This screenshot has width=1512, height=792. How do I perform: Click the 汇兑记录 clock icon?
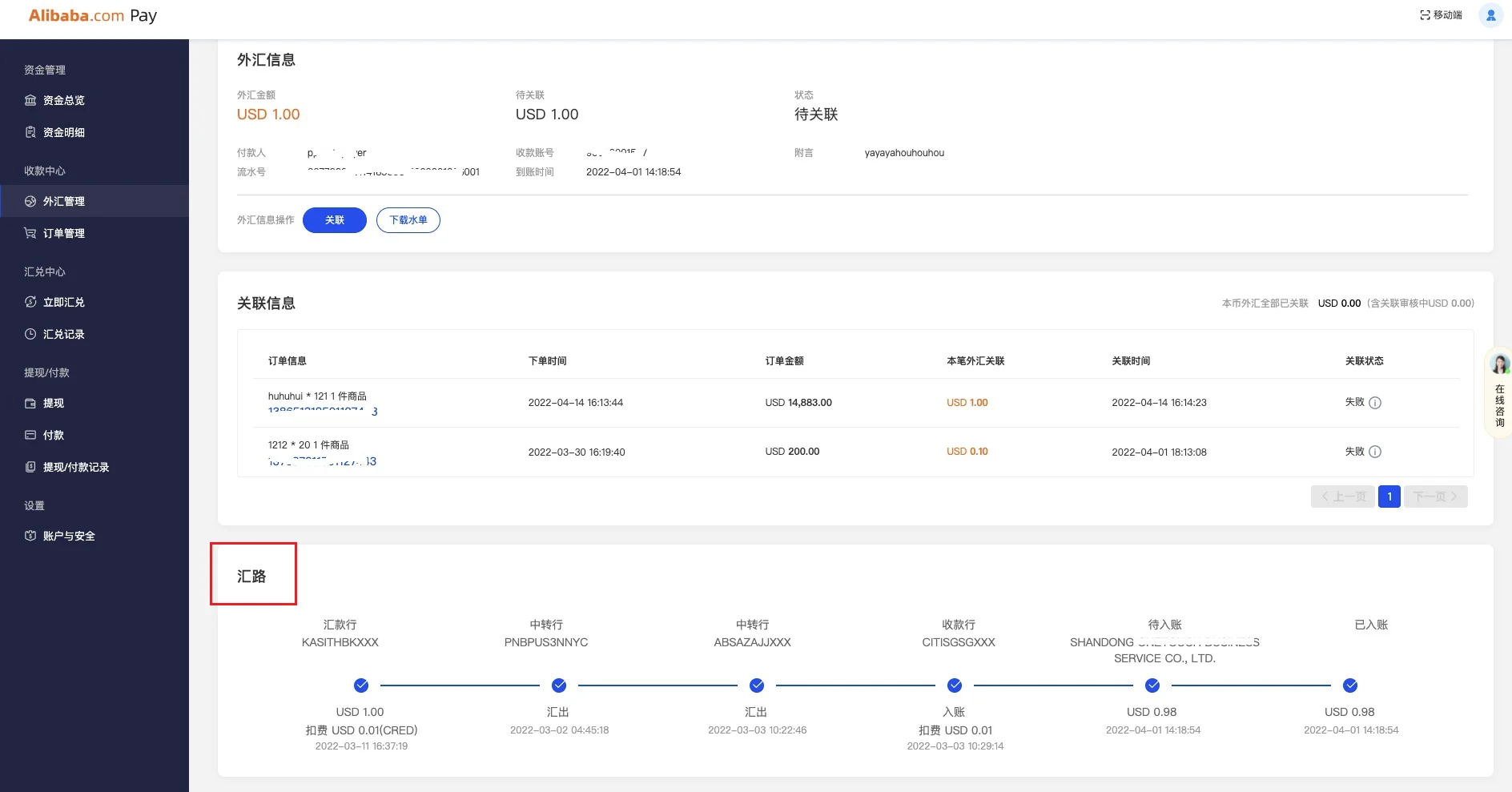pyautogui.click(x=30, y=334)
